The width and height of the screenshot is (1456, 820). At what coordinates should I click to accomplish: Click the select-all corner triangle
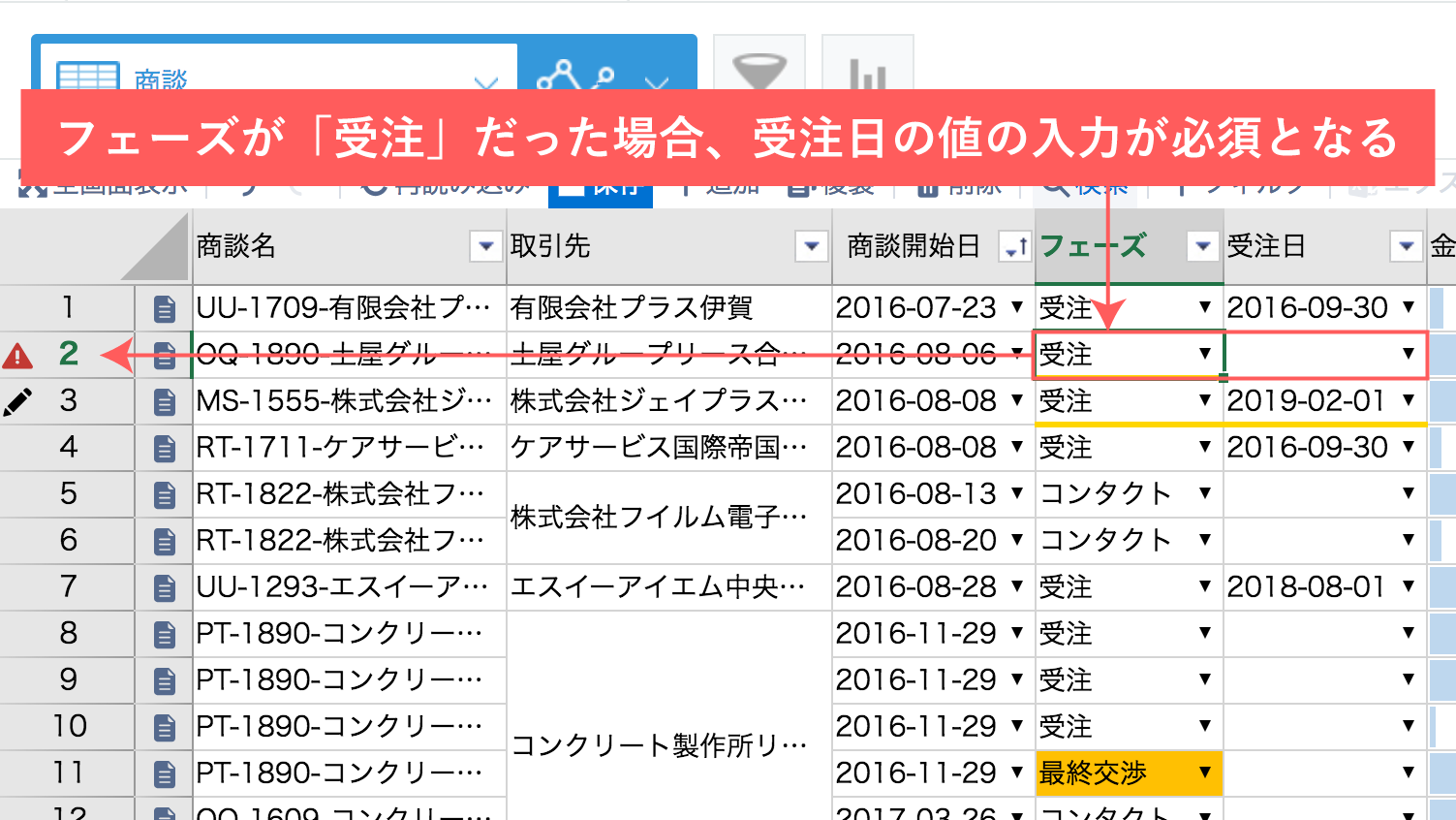point(155,248)
